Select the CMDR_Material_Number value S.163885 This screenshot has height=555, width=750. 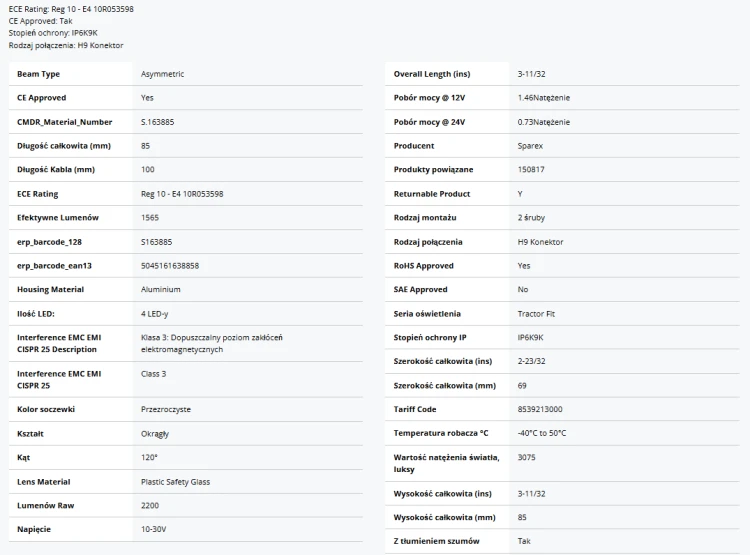pyautogui.click(x=157, y=122)
